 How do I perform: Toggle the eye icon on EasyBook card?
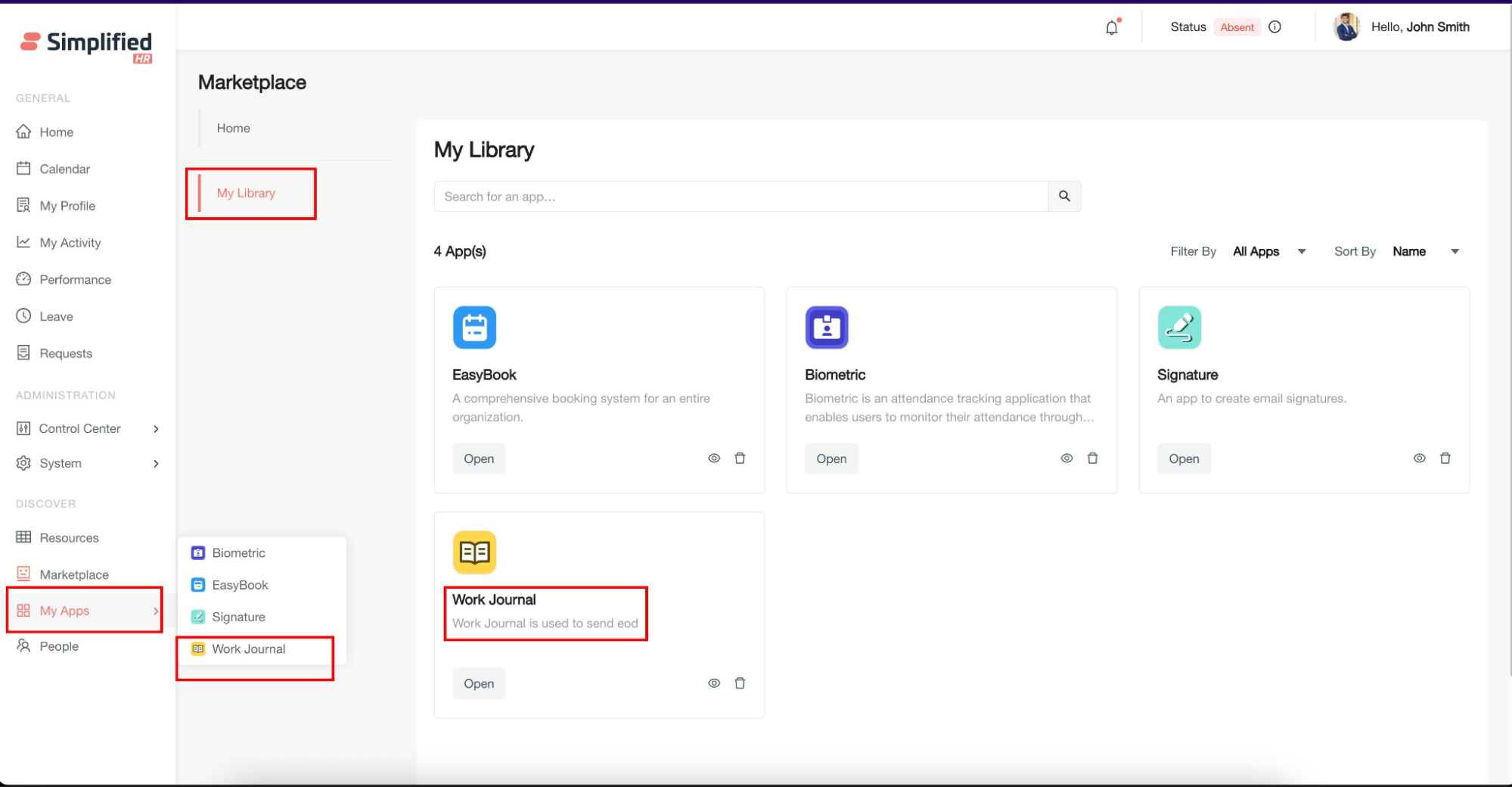[713, 459]
